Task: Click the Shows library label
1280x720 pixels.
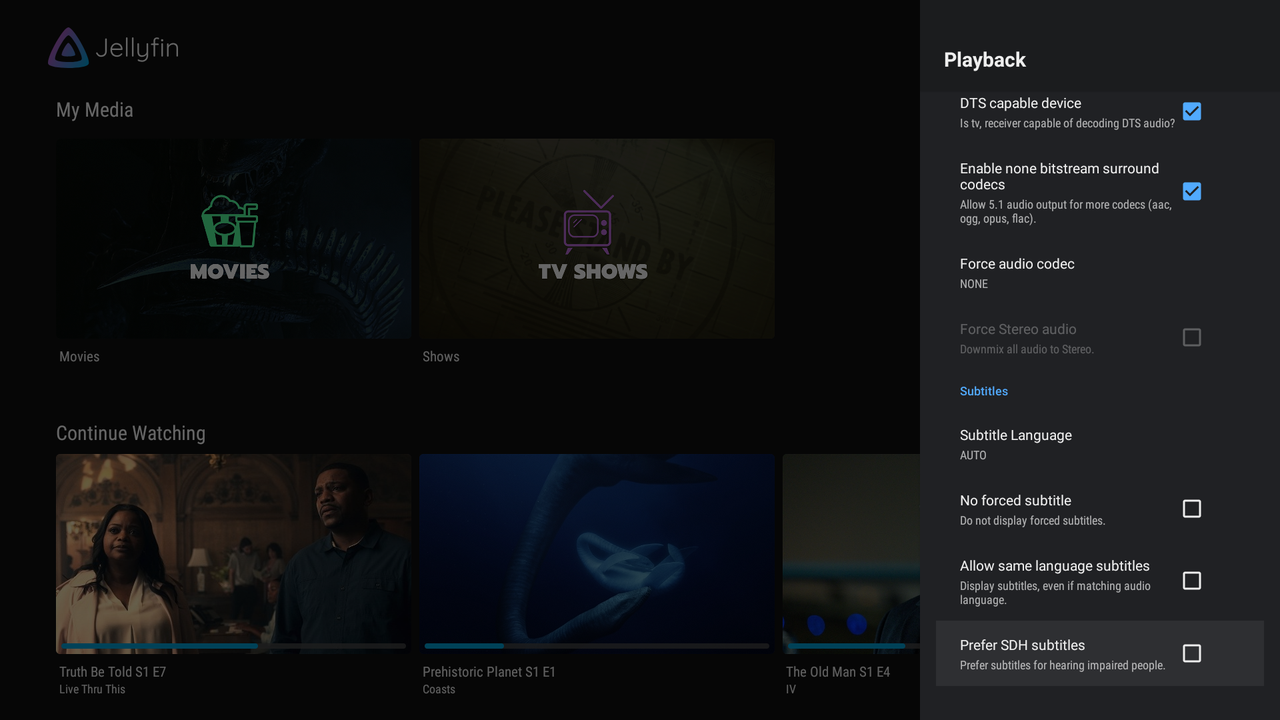Action: coord(441,356)
